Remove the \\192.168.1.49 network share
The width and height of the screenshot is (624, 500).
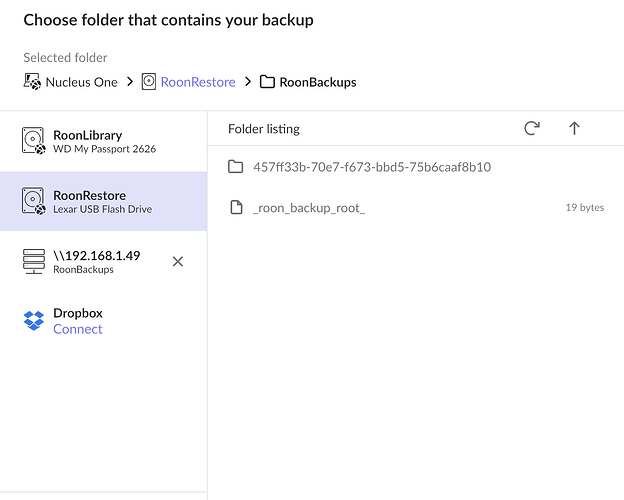click(x=178, y=262)
